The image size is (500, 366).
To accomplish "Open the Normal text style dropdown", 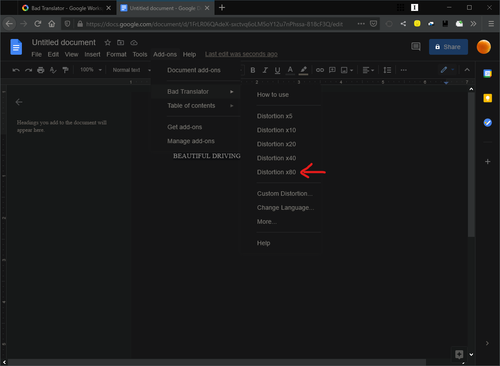I will click(x=131, y=70).
